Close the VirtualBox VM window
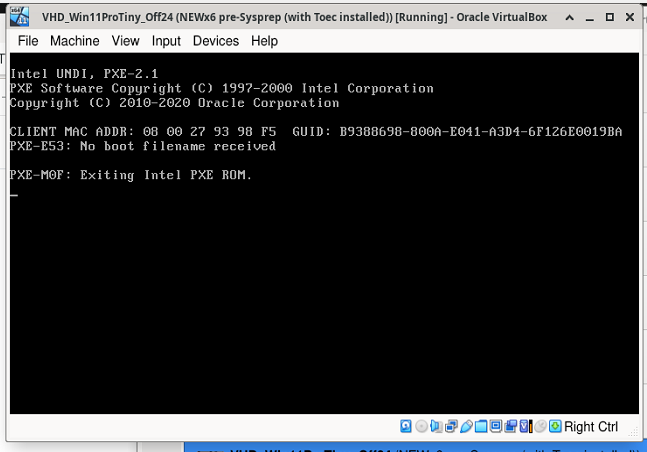This screenshot has width=647, height=452. pyautogui.click(x=630, y=17)
